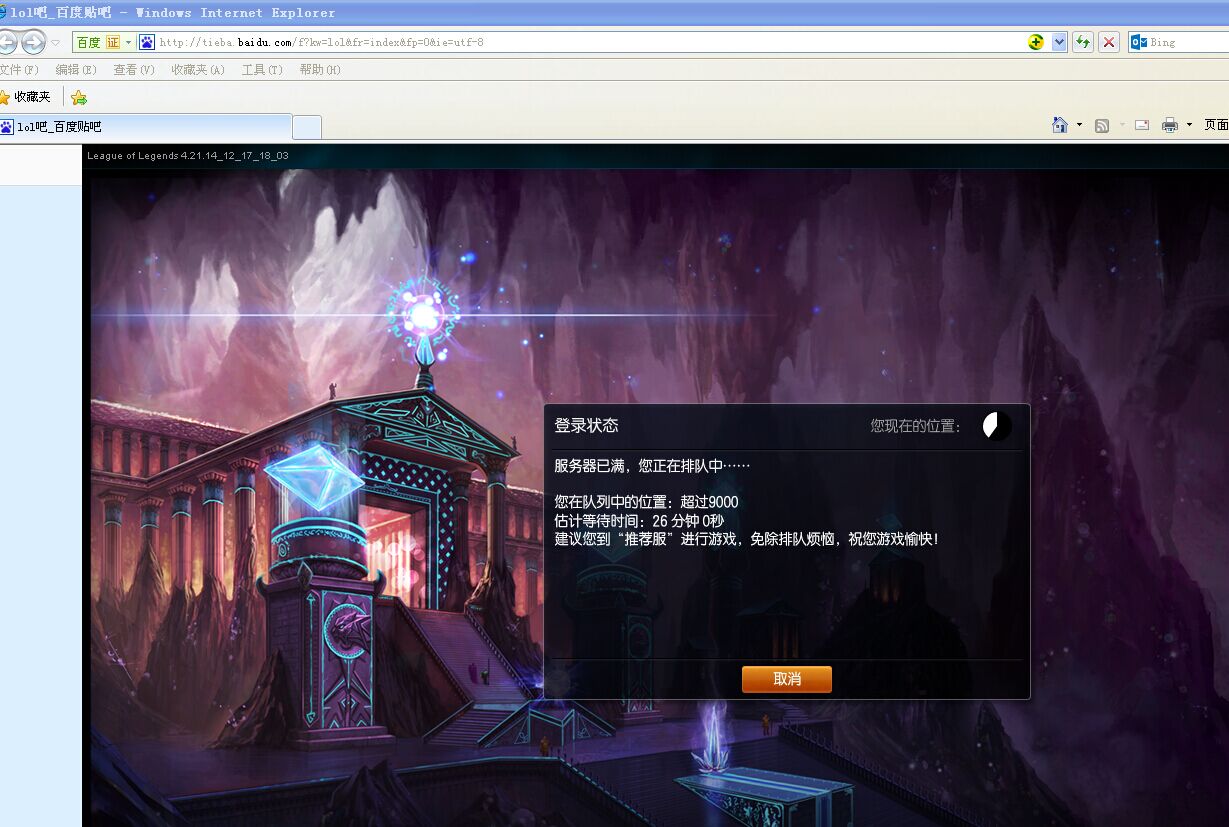Viewport: 1229px width, 827px height.
Task: Click the 登录状态 dialog title
Action: [587, 425]
